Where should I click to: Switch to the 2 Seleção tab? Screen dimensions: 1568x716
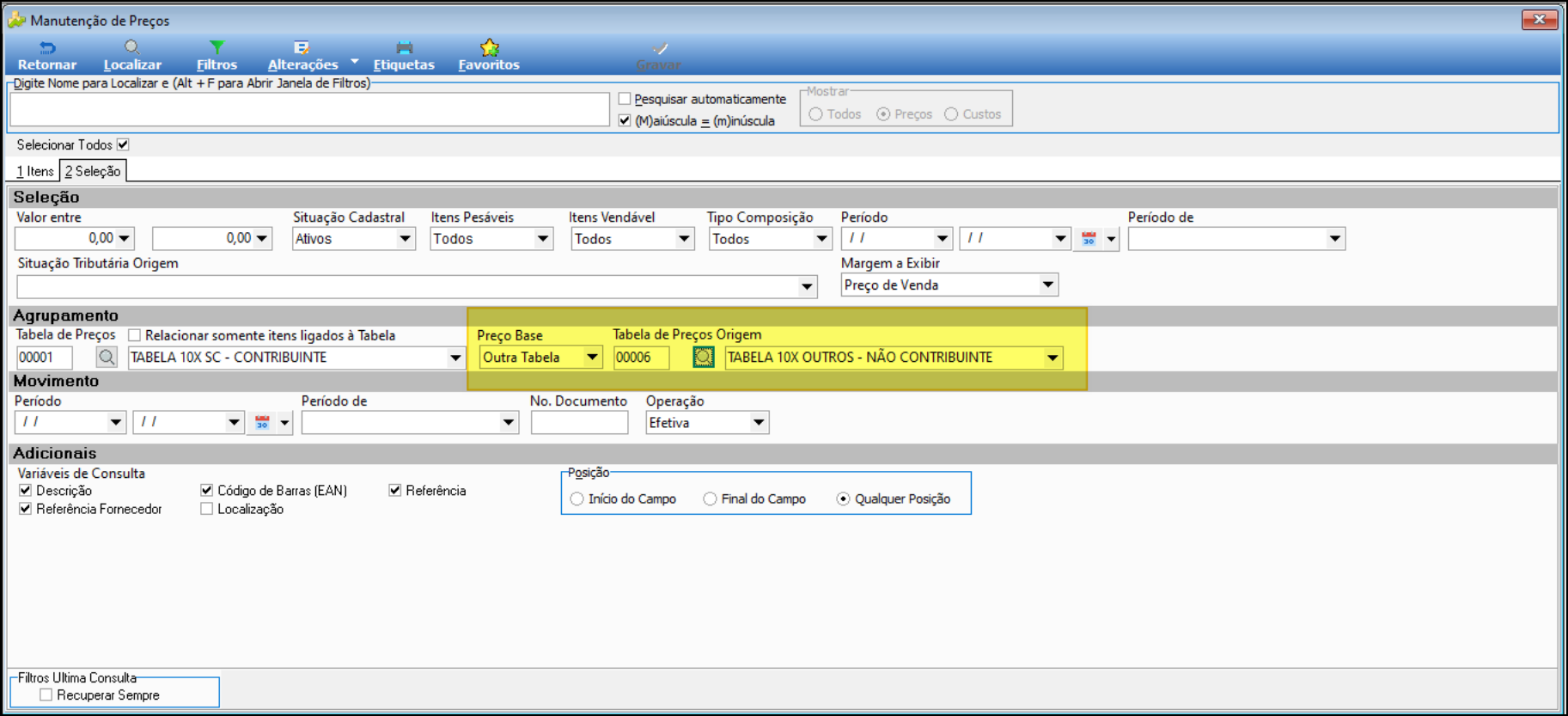coord(93,171)
